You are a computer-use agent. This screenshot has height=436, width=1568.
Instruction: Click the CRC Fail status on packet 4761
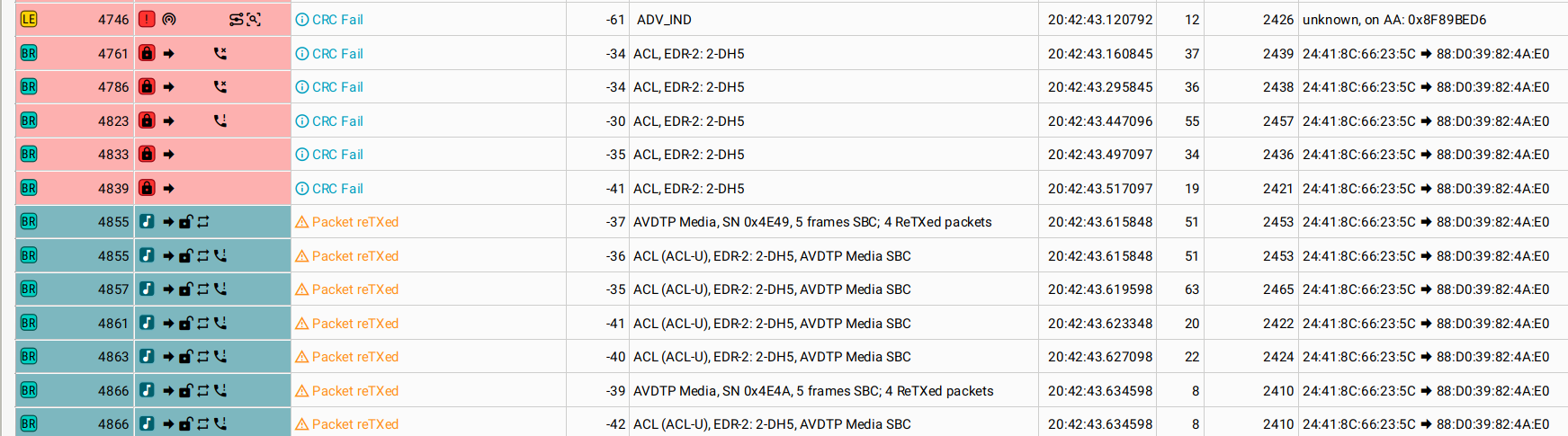337,54
